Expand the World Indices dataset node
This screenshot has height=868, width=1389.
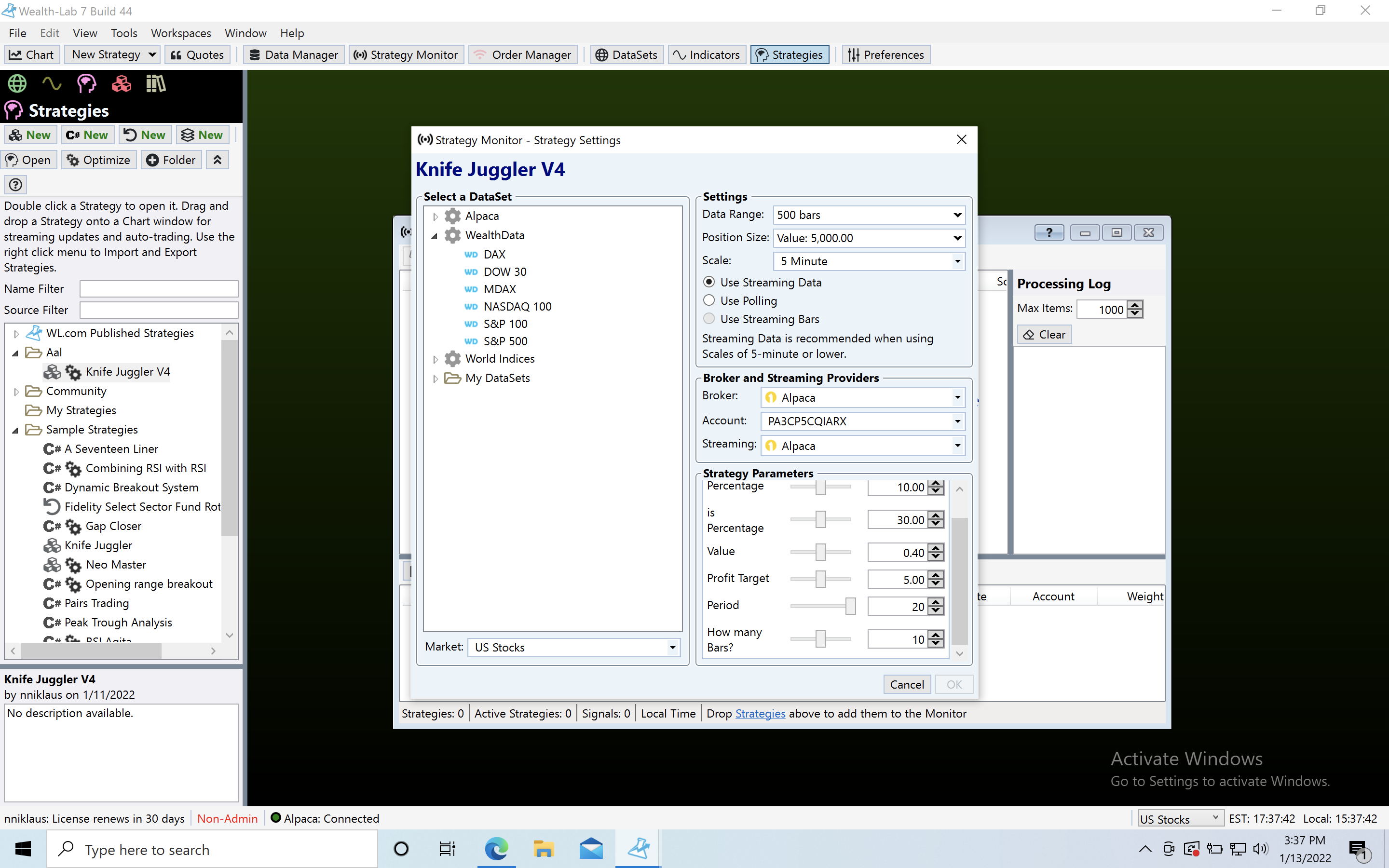tap(436, 359)
